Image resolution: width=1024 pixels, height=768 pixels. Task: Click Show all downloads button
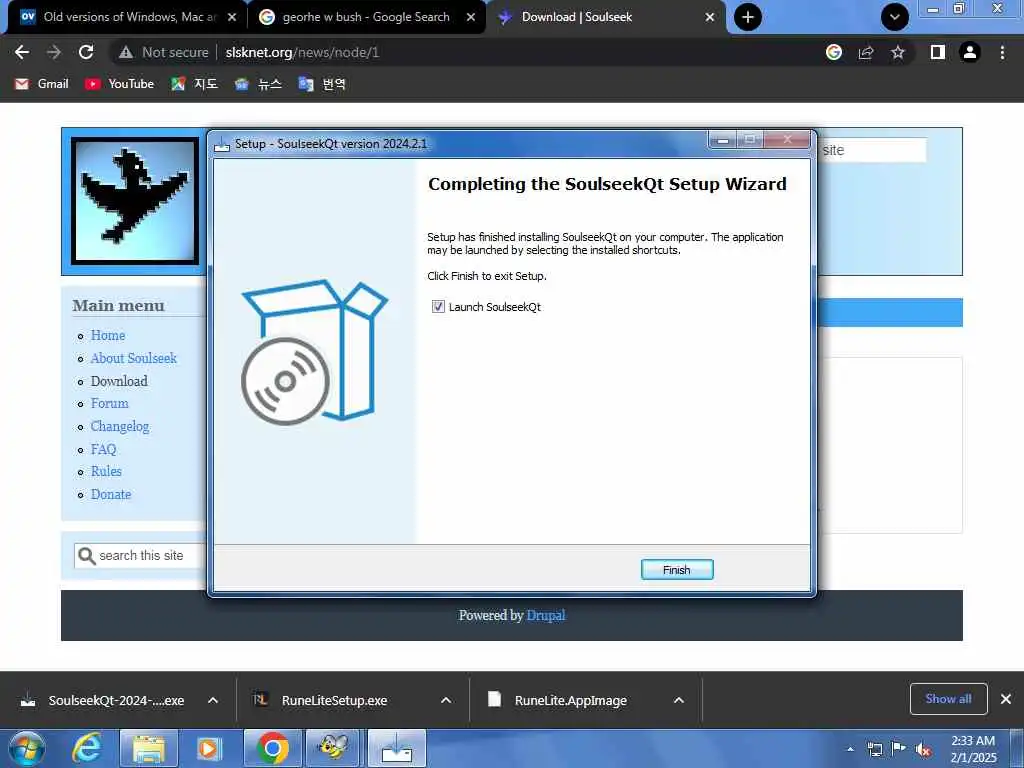point(948,699)
